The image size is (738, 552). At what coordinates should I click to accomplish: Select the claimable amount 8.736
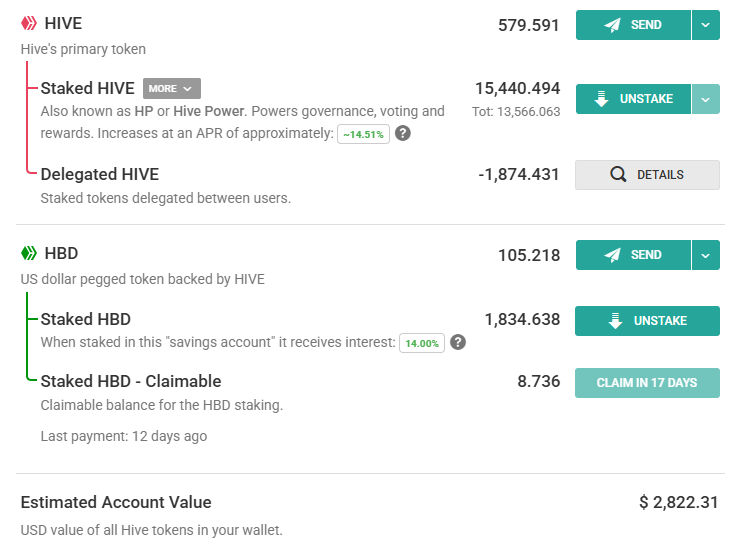539,381
